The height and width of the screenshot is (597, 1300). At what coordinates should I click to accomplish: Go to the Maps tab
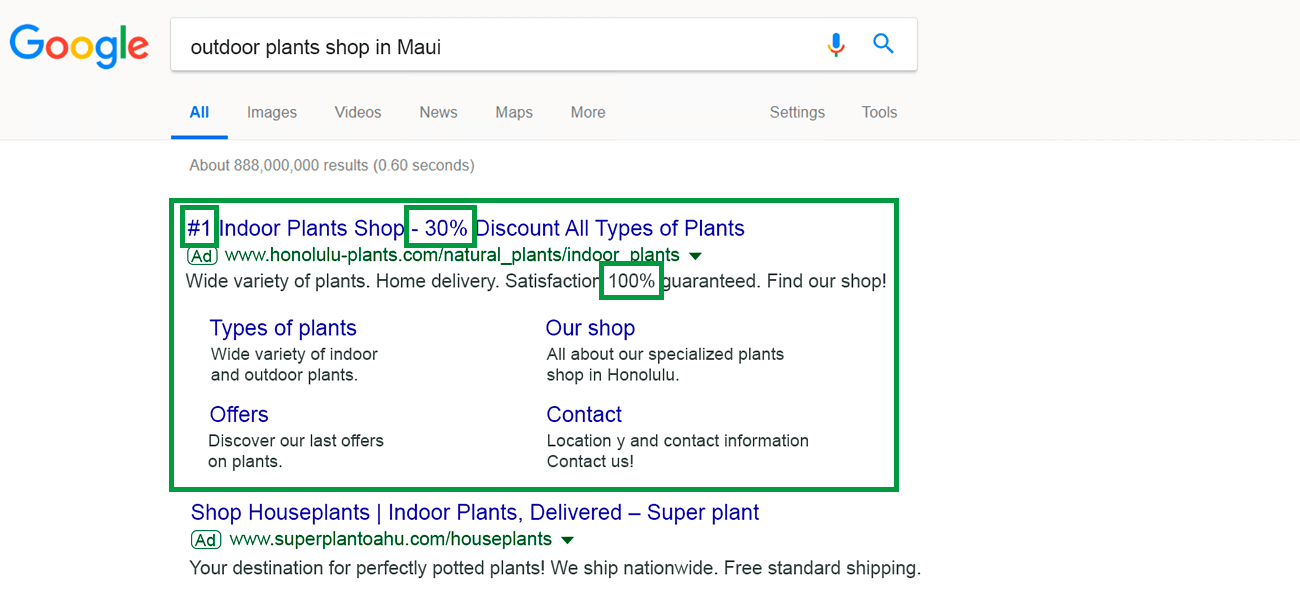click(514, 112)
